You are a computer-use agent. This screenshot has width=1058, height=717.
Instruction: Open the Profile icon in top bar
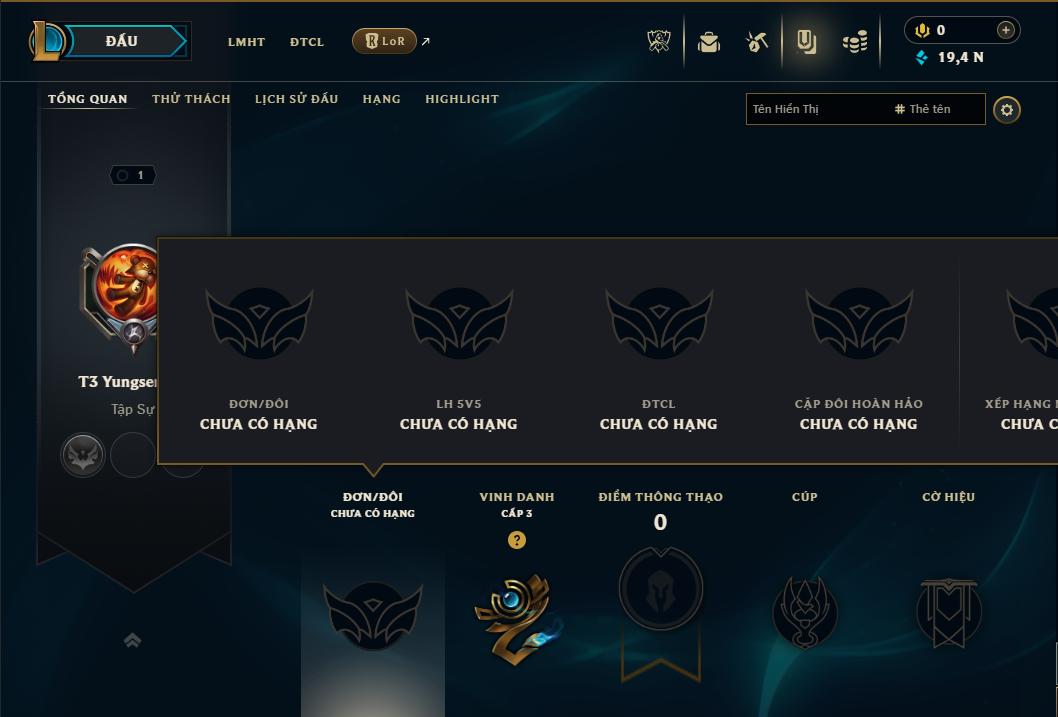(x=806, y=42)
